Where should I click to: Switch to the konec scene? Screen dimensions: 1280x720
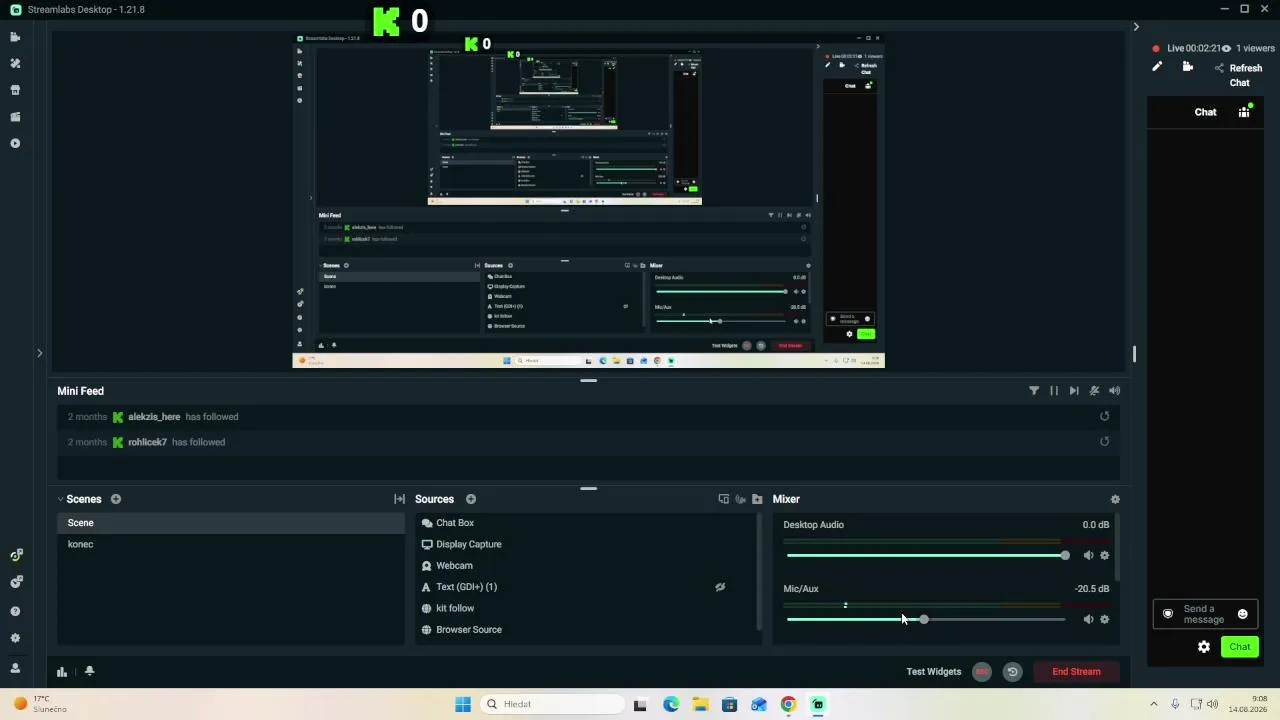pos(231,544)
